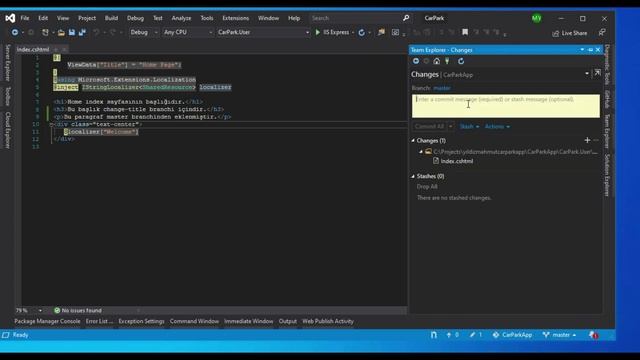Click the bookmark icon in toolbar
The image size is (640, 360).
[465, 32]
